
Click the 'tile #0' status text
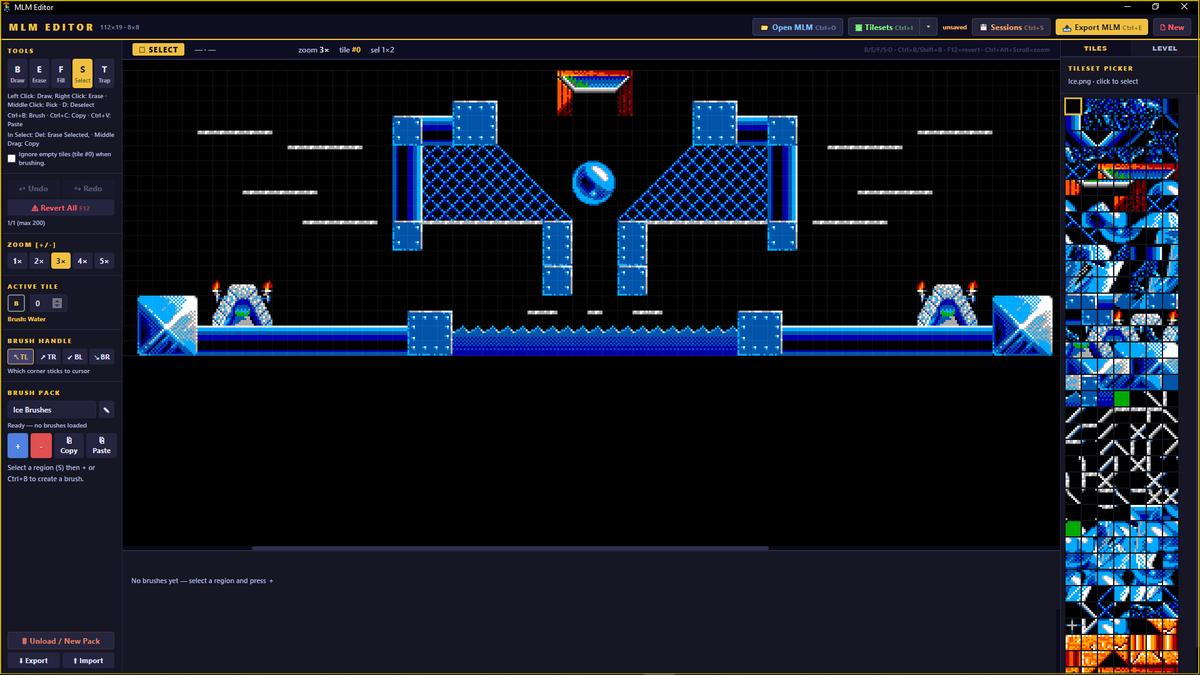click(x=350, y=49)
